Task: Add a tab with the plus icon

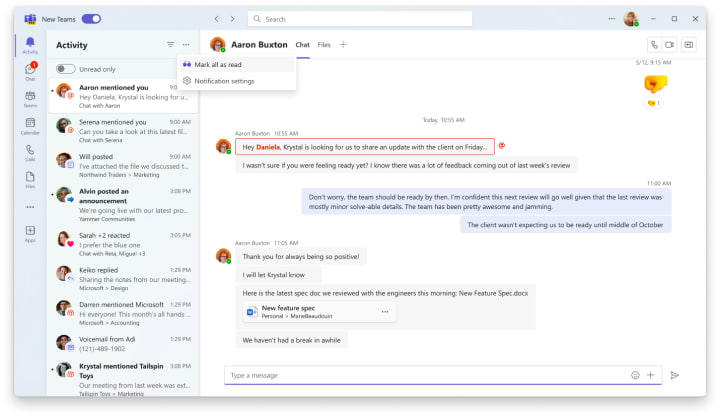Action: click(343, 45)
